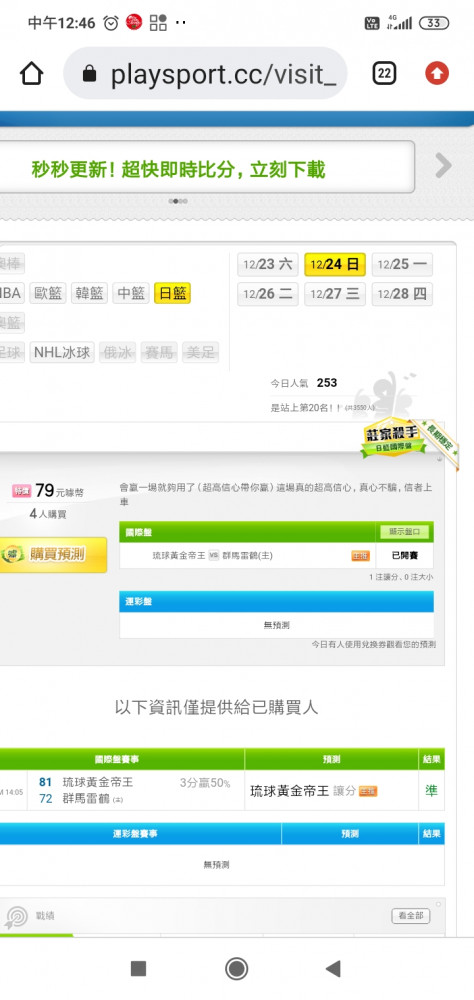Choose the 12/27 三 date tab
This screenshot has width=474, height=1000.
(x=335, y=295)
